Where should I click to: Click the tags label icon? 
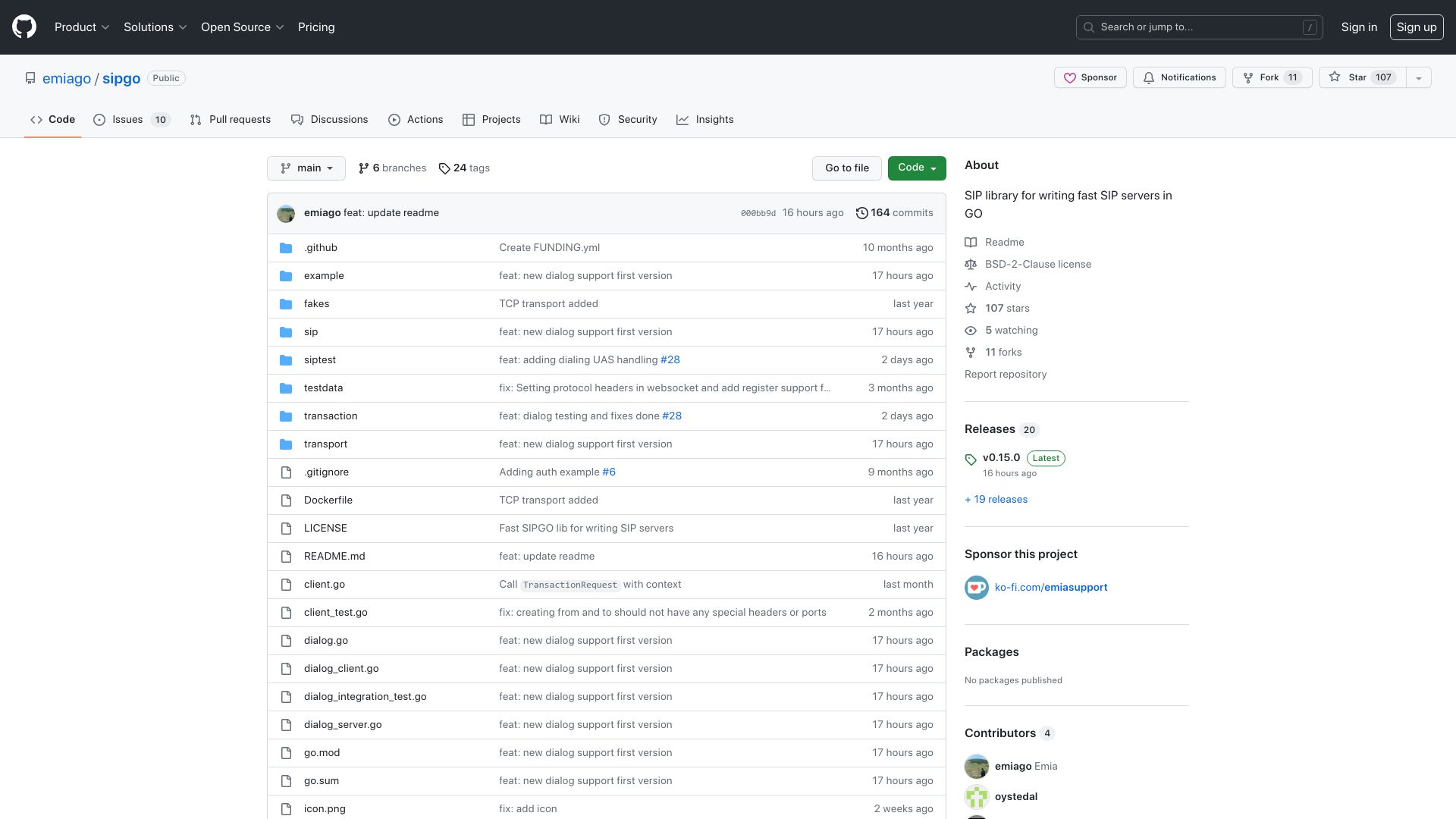[x=444, y=168]
